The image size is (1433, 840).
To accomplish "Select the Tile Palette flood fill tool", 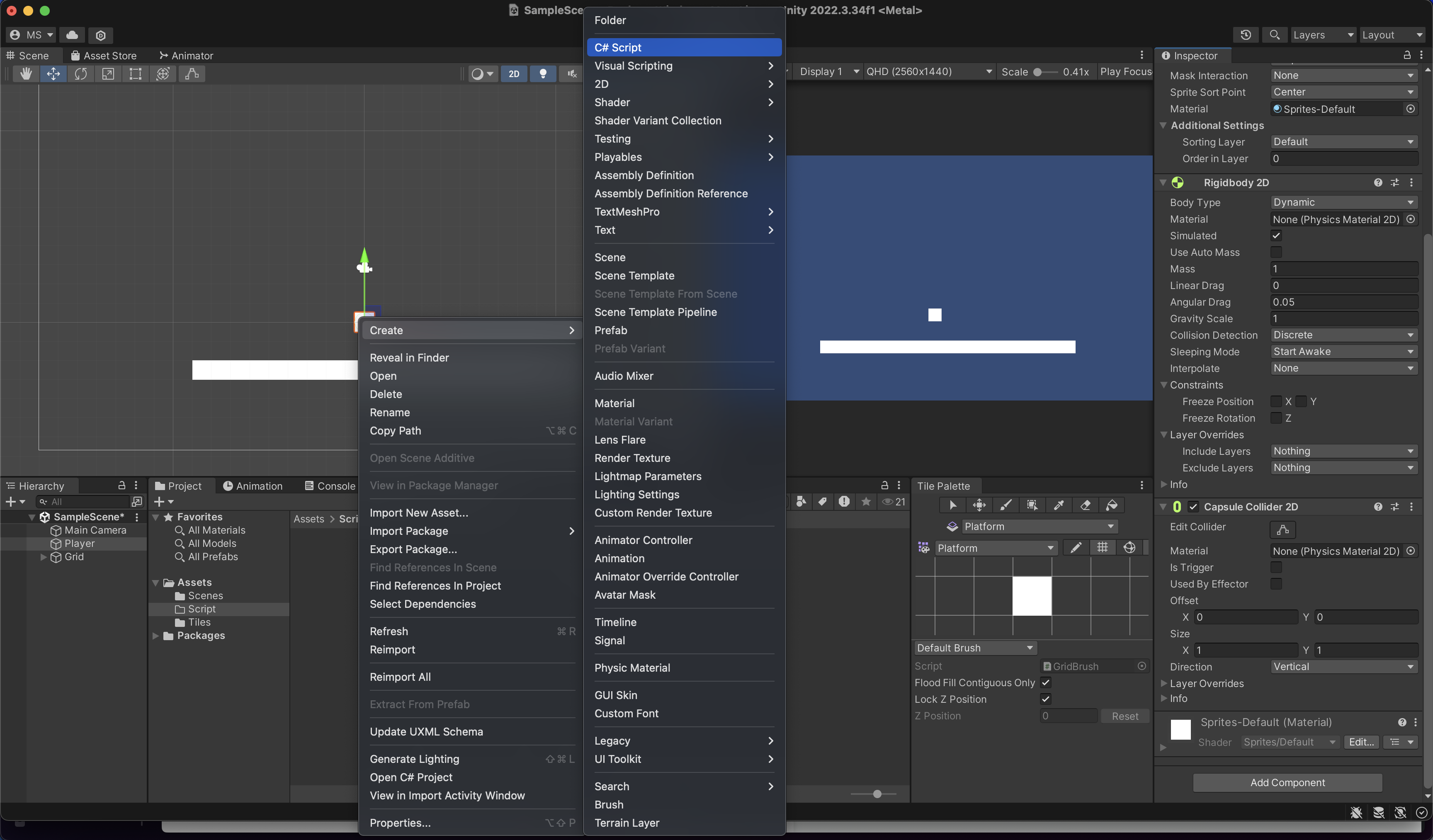I will point(1112,505).
